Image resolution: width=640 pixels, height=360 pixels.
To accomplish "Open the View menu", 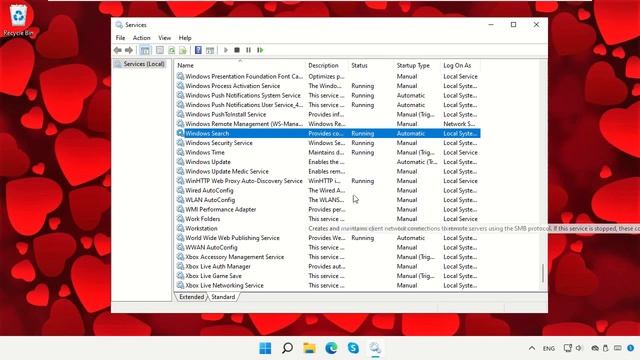I will click(x=164, y=38).
